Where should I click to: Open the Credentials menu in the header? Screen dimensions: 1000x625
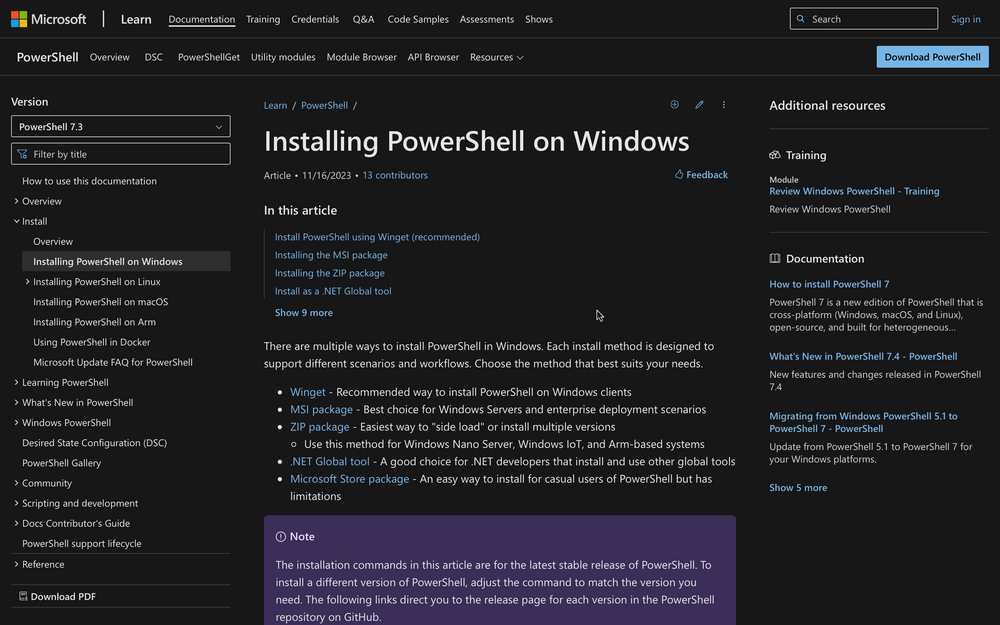coord(315,18)
